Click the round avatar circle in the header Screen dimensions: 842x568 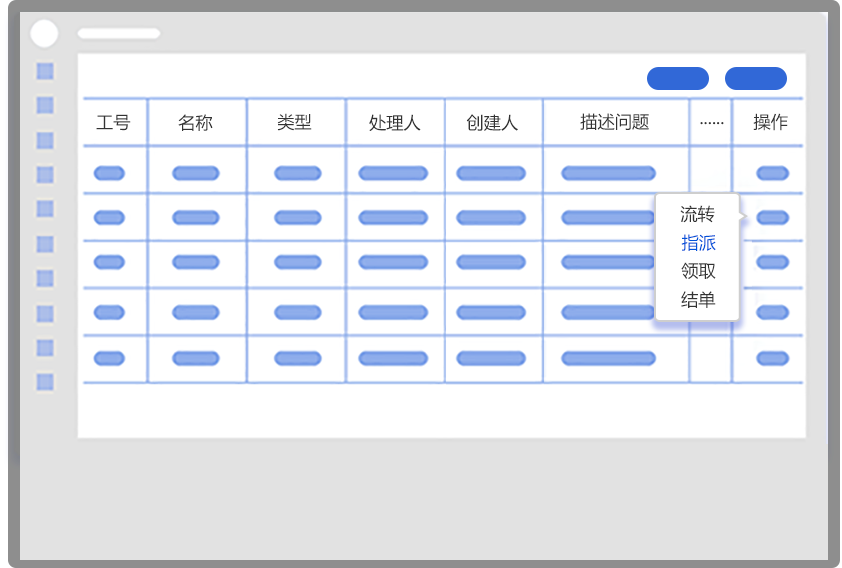(x=44, y=34)
